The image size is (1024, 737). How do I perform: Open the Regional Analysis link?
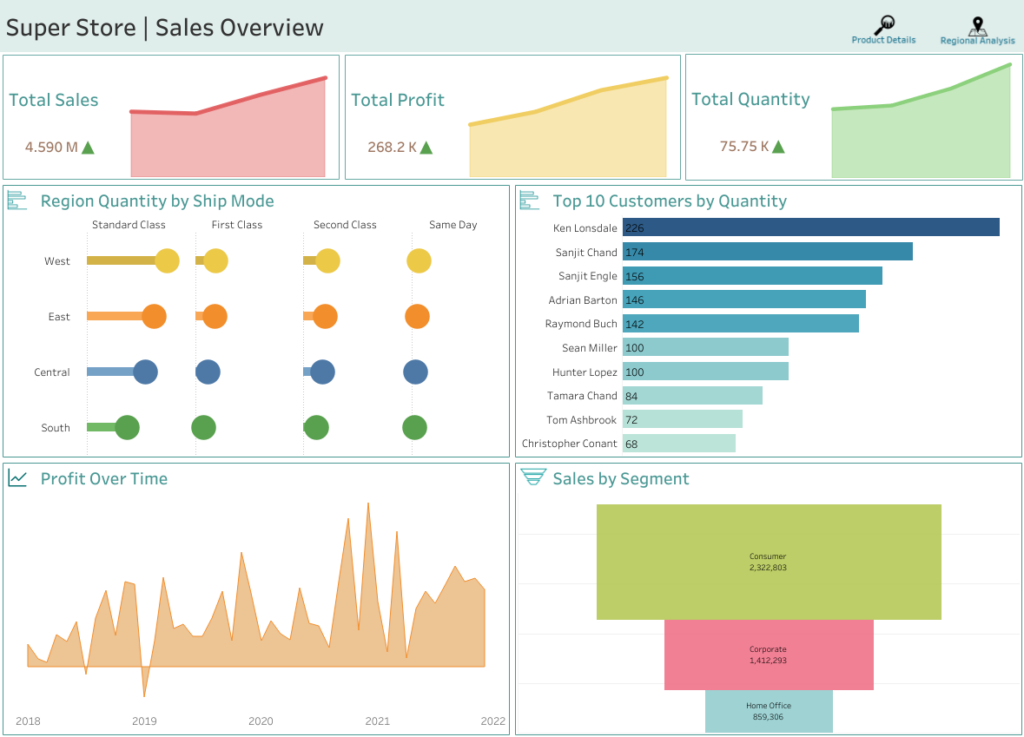click(977, 41)
